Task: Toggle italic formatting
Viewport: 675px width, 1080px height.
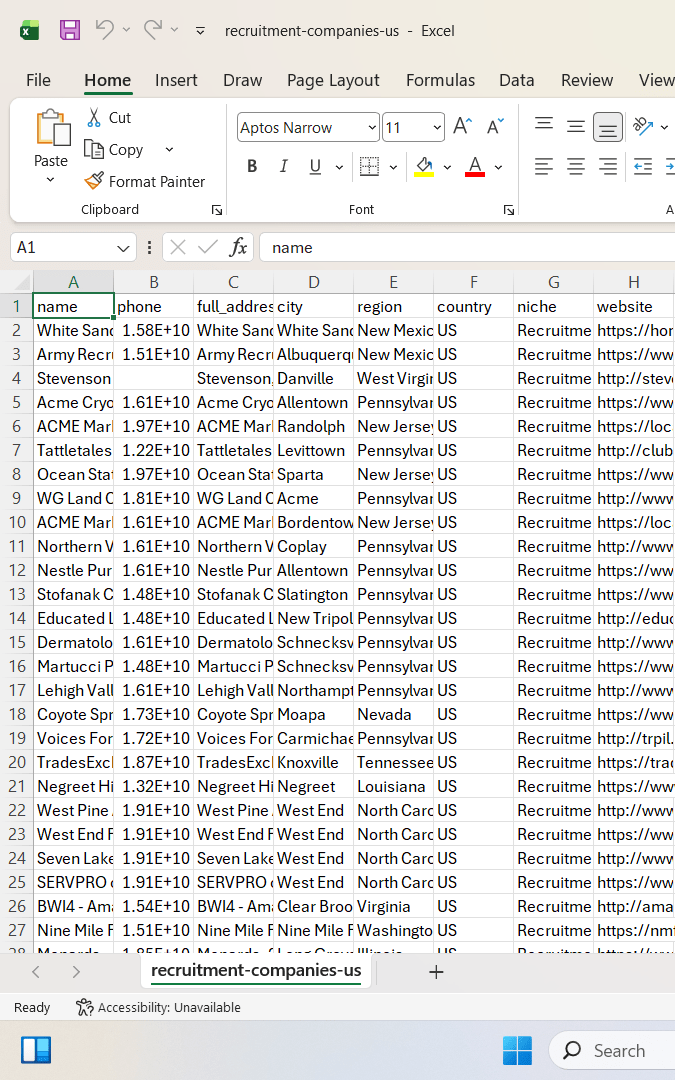Action: [283, 166]
